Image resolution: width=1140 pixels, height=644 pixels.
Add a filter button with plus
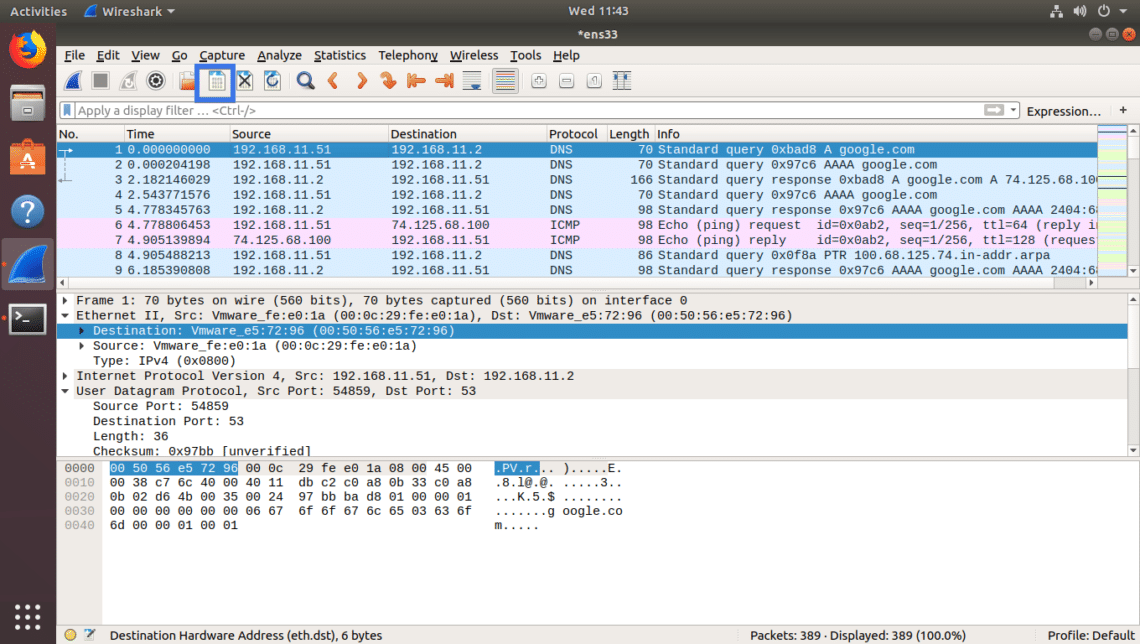pos(1123,110)
